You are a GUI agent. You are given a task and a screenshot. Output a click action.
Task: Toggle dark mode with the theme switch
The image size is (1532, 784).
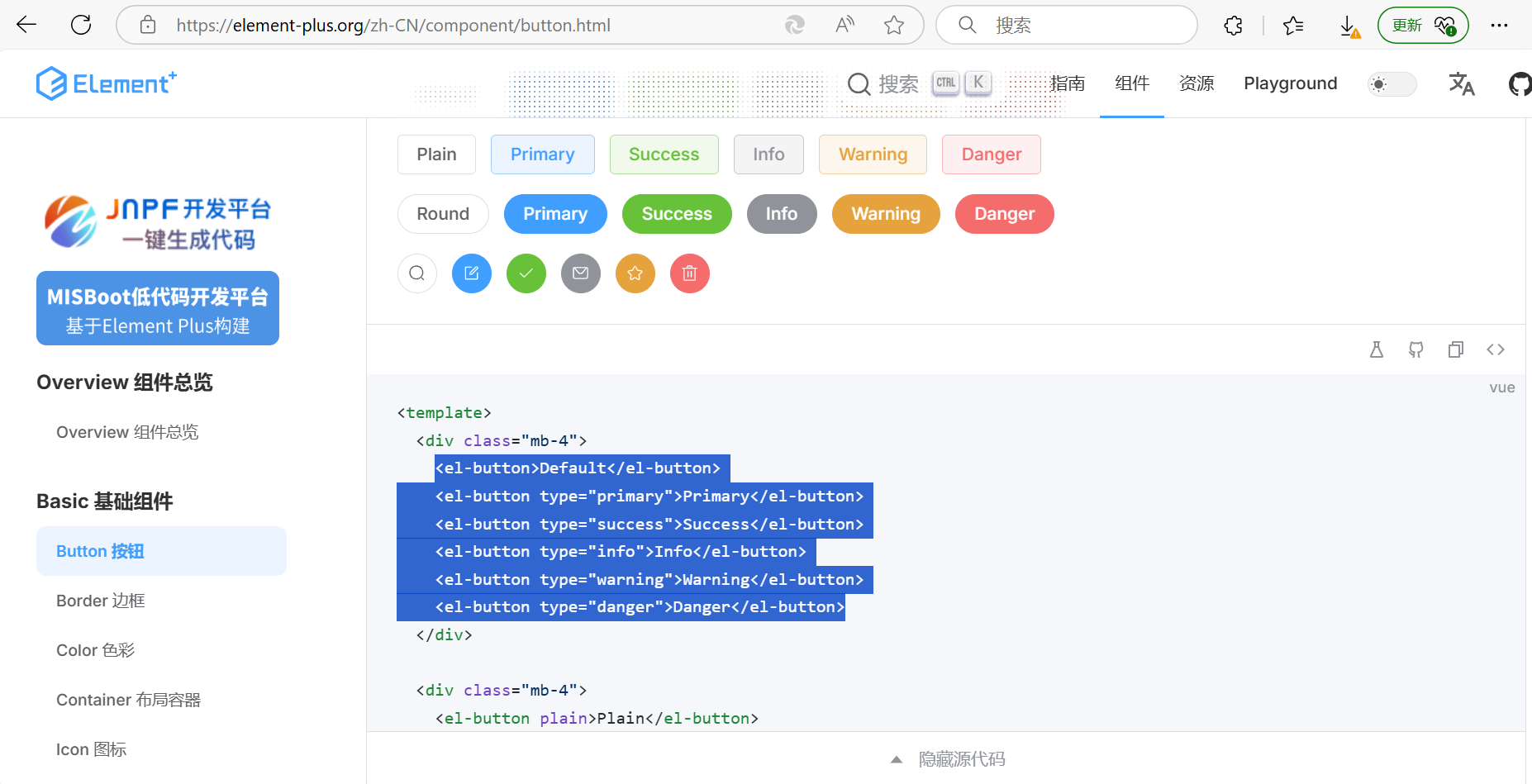(1392, 83)
